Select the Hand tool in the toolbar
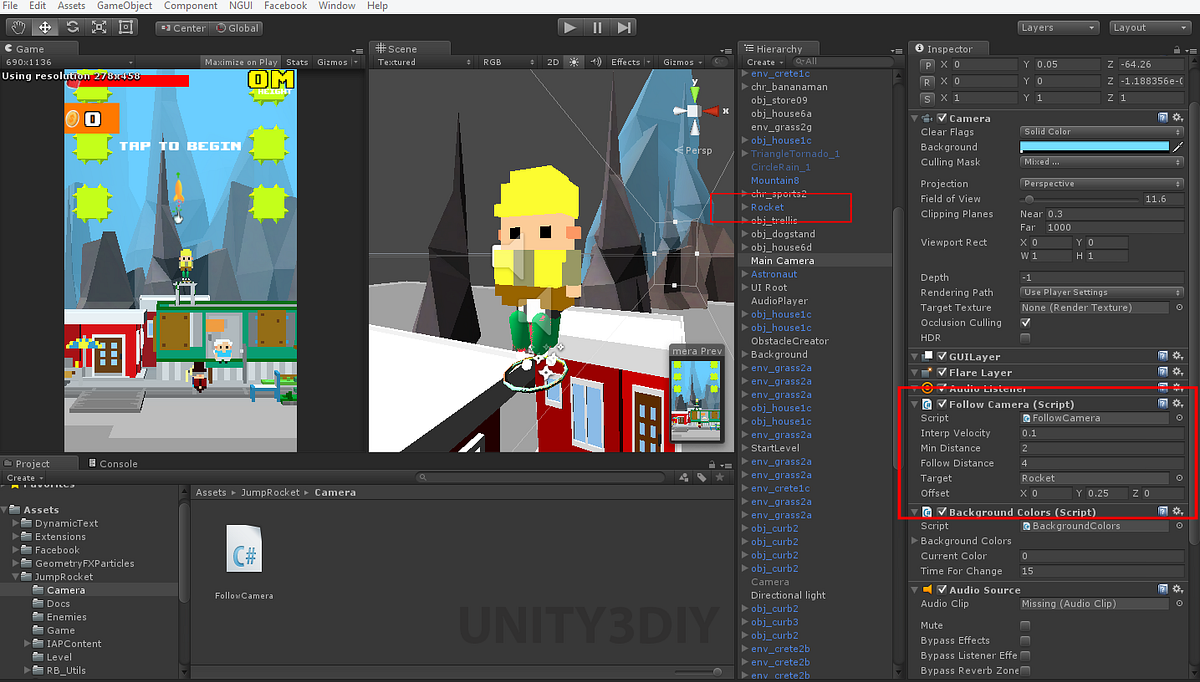The width and height of the screenshot is (1200, 682). coord(17,27)
